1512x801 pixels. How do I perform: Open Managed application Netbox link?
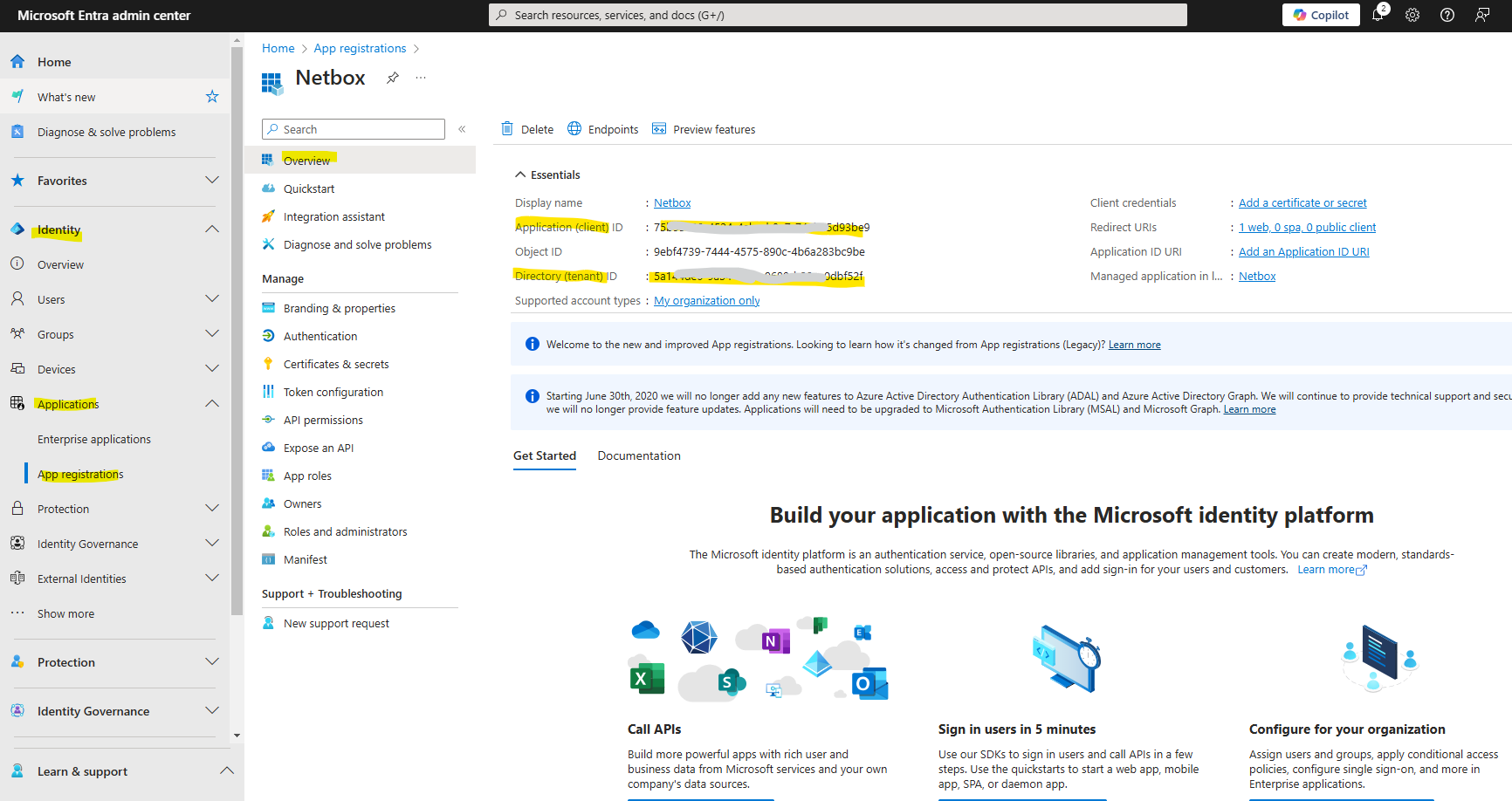(x=1257, y=276)
